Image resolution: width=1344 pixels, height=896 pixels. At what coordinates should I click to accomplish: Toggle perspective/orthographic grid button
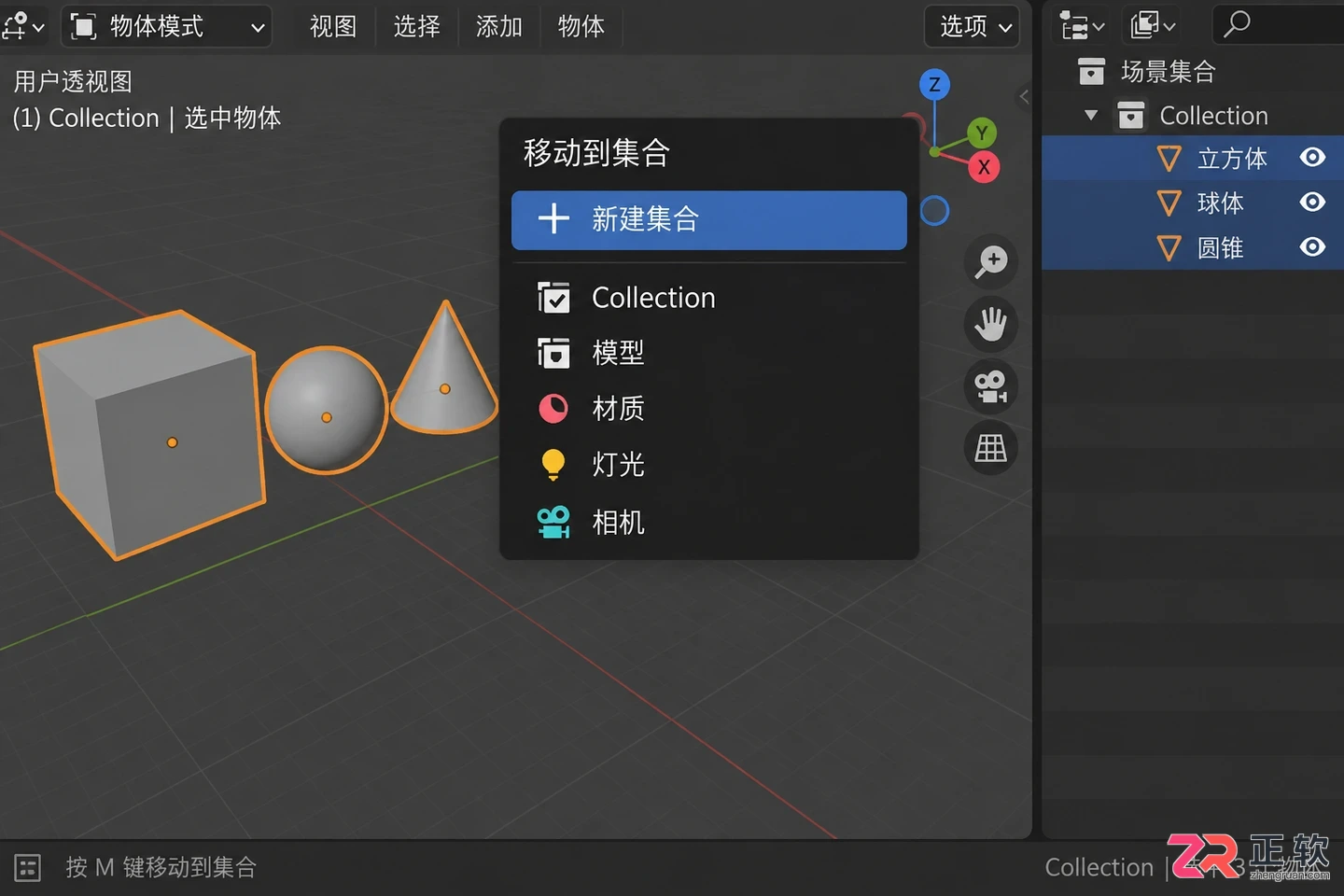click(991, 449)
